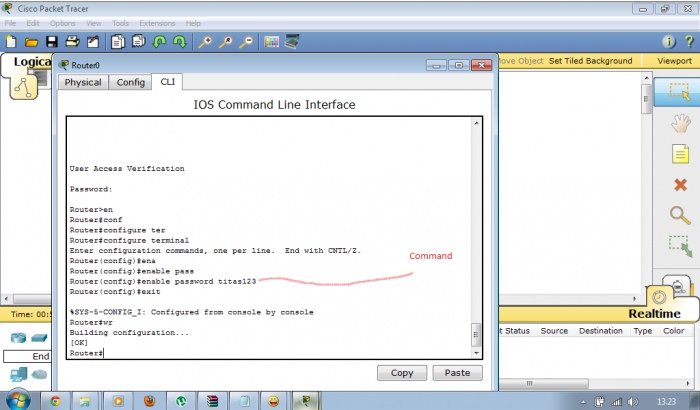Viewport: 700px width, 410px height.
Task: Click the Zoom In magnifier icon
Action: pos(205,42)
